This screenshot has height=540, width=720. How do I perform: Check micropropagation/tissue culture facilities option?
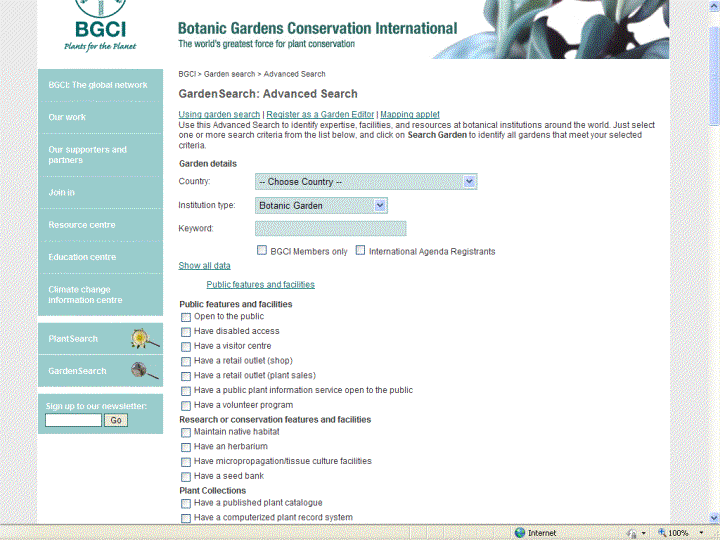coord(186,462)
